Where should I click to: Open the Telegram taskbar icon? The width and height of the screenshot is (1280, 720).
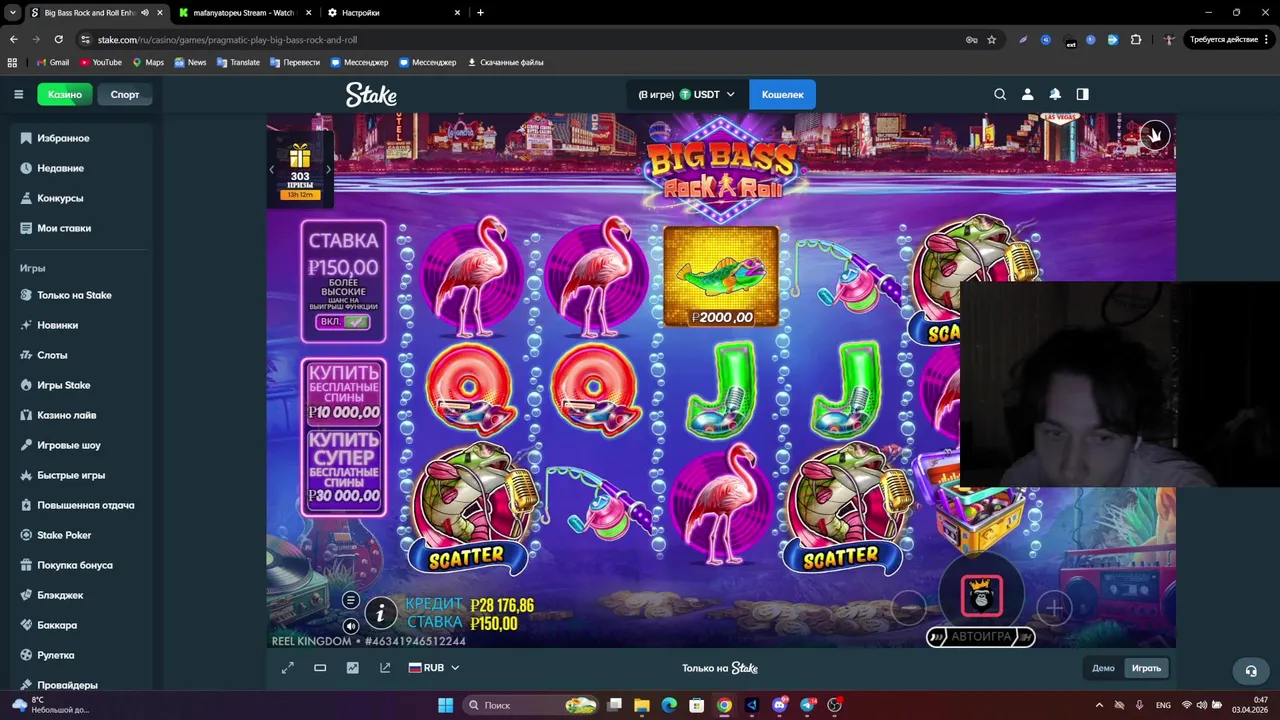[808, 705]
